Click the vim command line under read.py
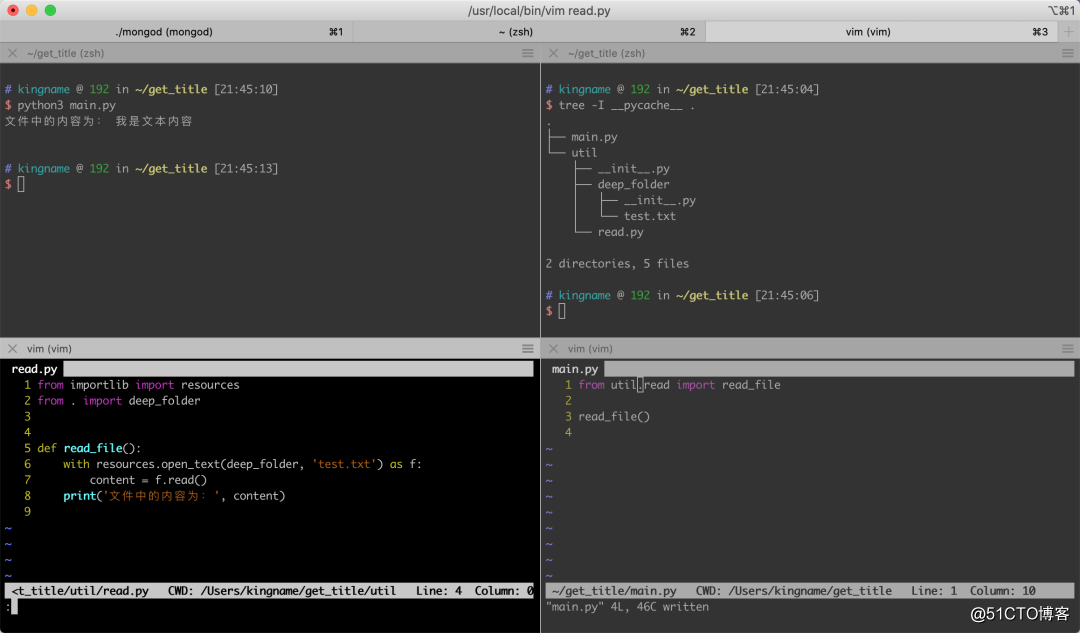Screen dimensions: 1080x633 pos(14,606)
